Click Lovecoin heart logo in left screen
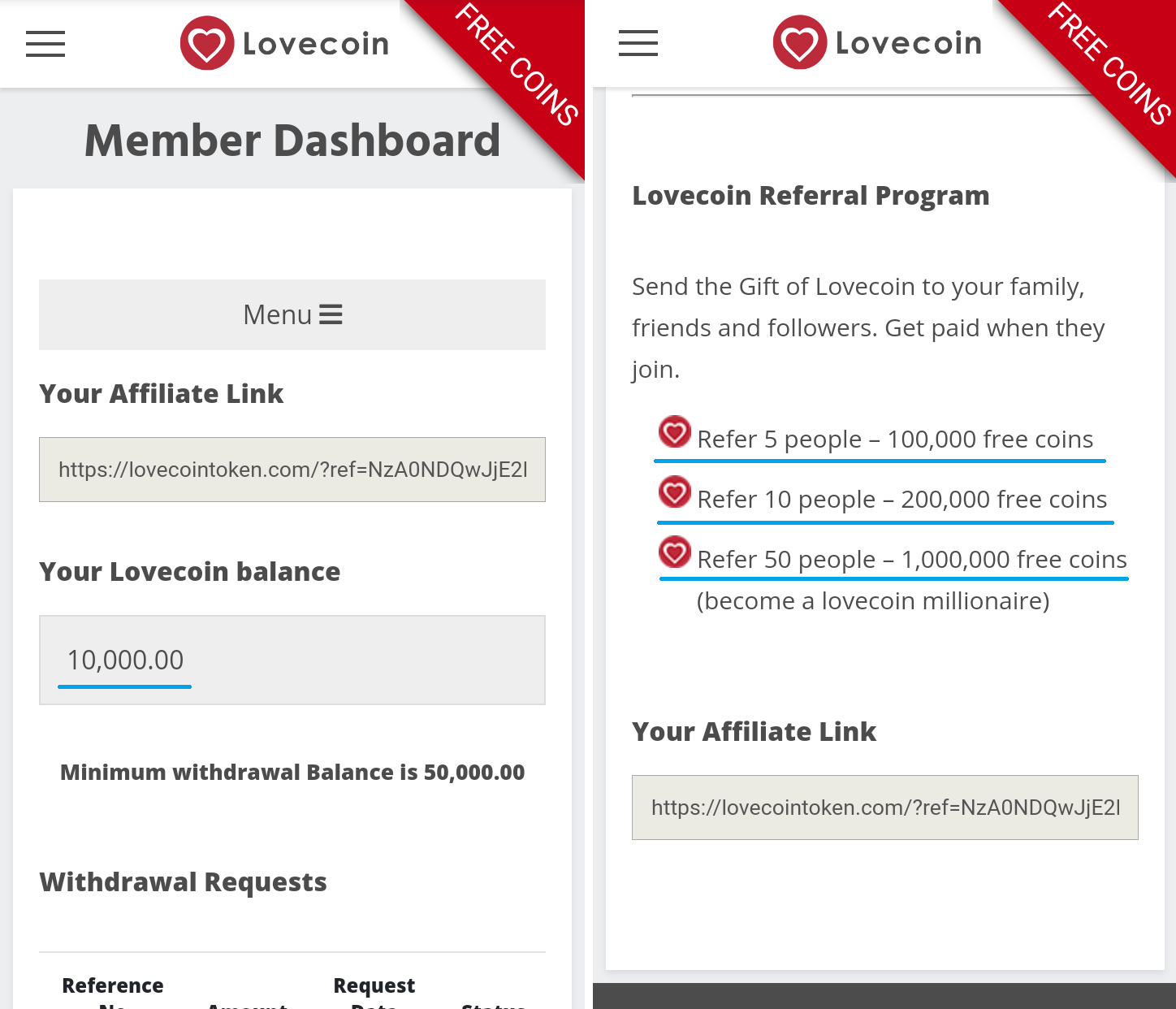The image size is (1176, 1009). tap(207, 43)
